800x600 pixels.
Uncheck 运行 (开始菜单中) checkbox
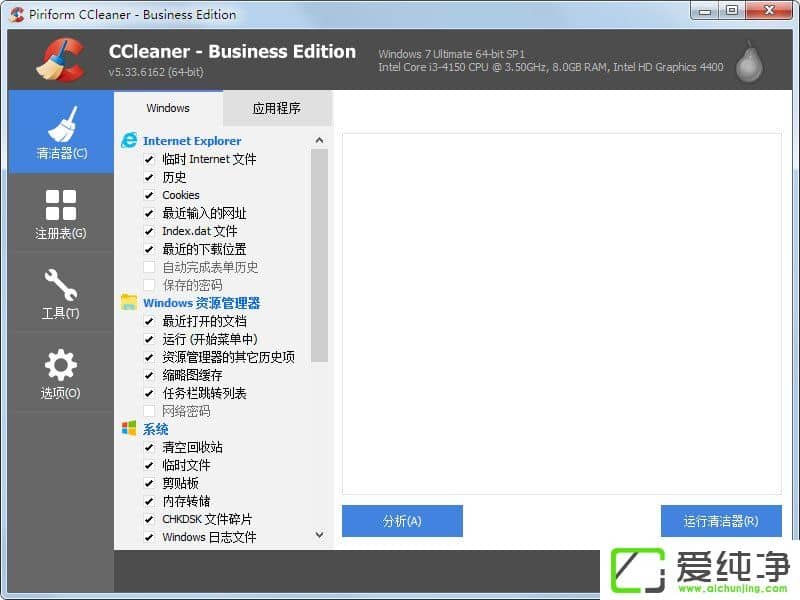pyautogui.click(x=149, y=339)
